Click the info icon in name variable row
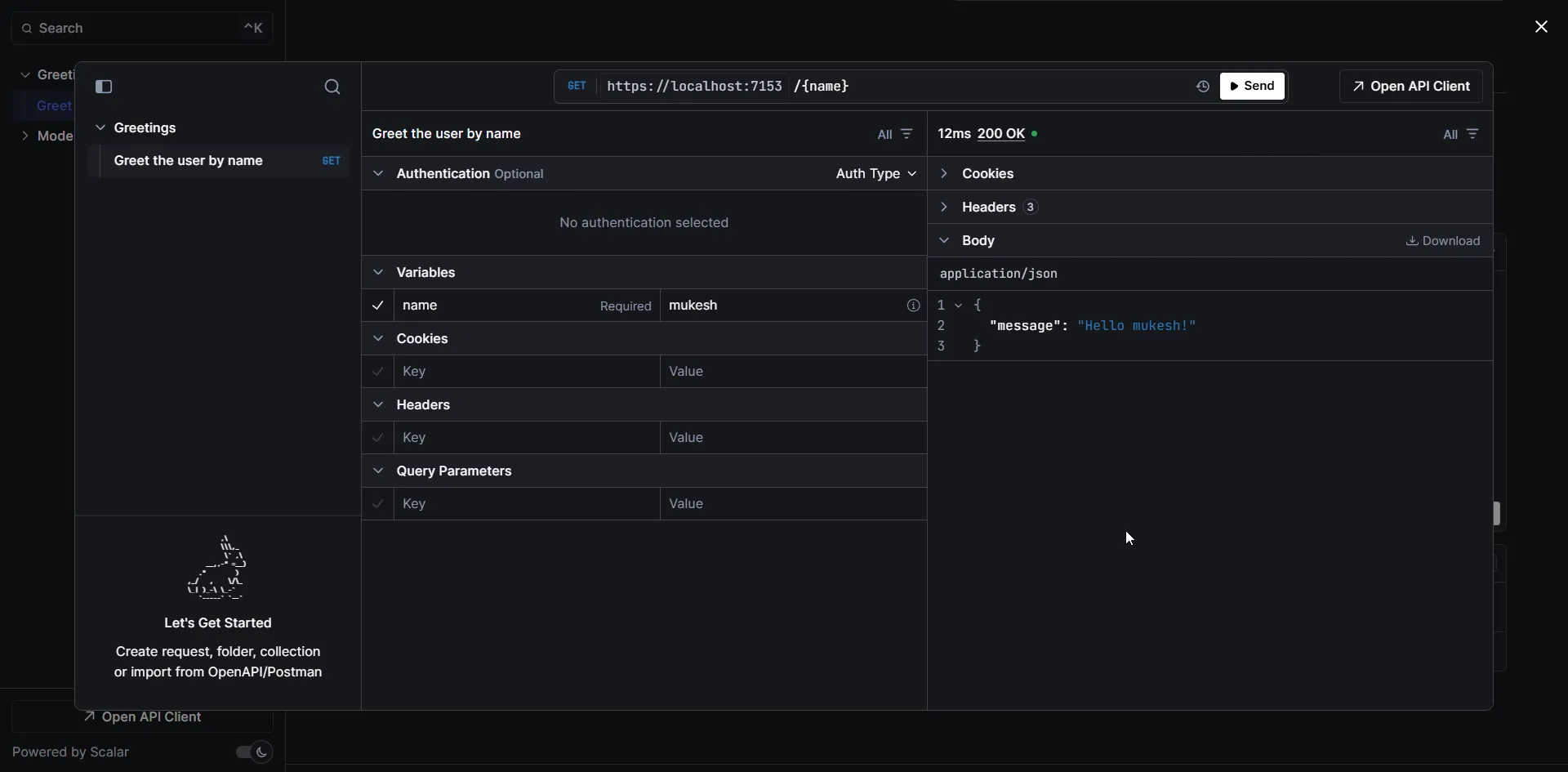Image resolution: width=1568 pixels, height=772 pixels. [x=913, y=306]
